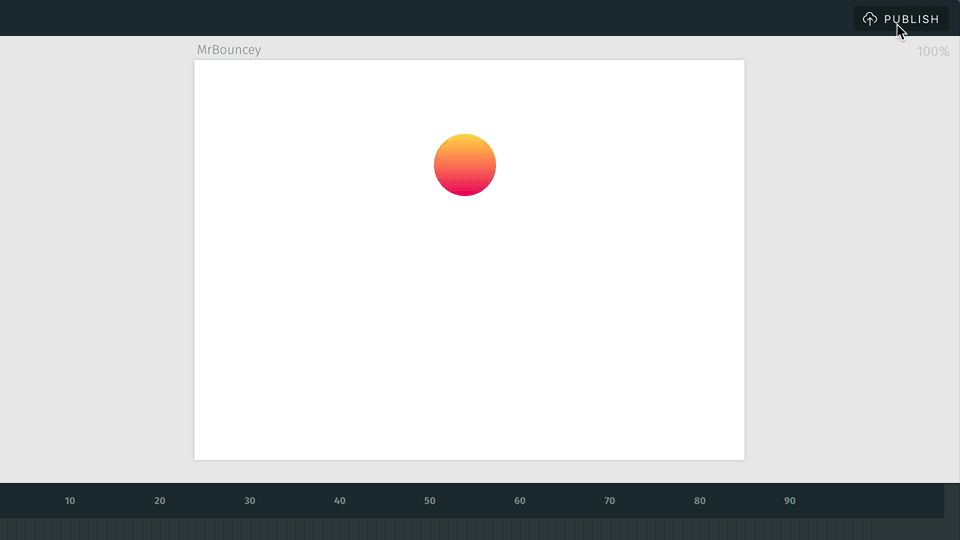Open the 100% zoom level indicator
Viewport: 960px width, 540px height.
point(932,51)
